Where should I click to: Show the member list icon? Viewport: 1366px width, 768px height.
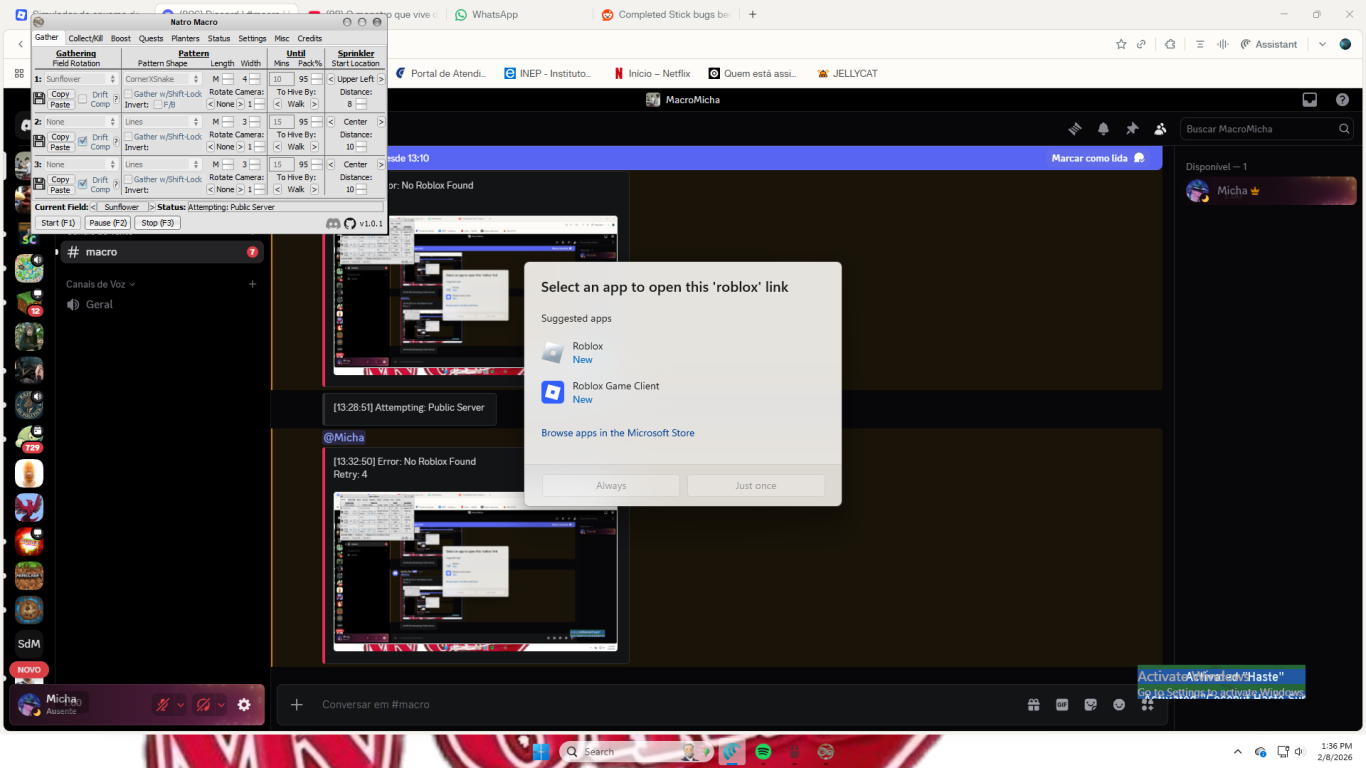pos(1160,130)
